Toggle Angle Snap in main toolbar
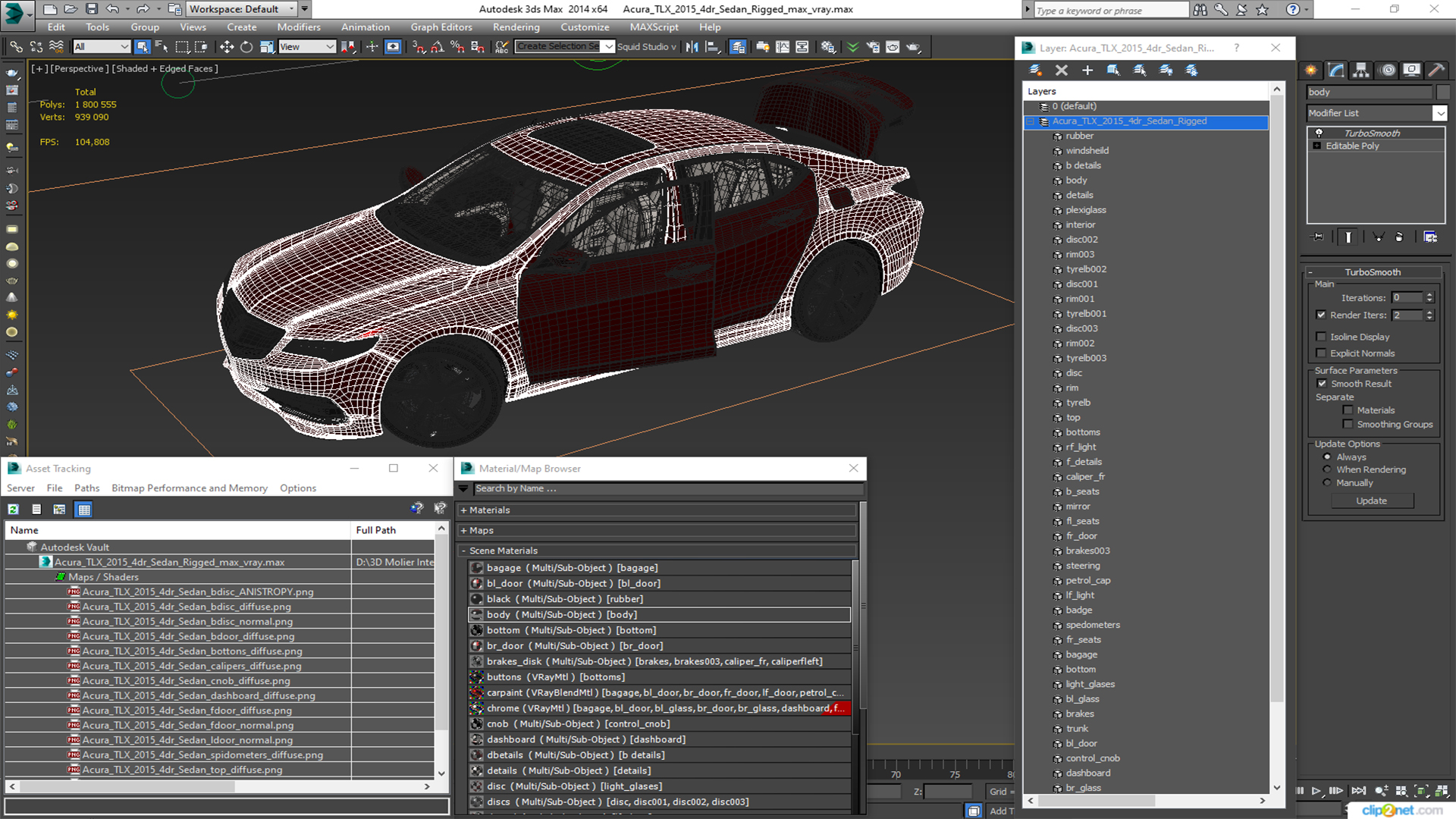The image size is (1456, 819). [438, 47]
